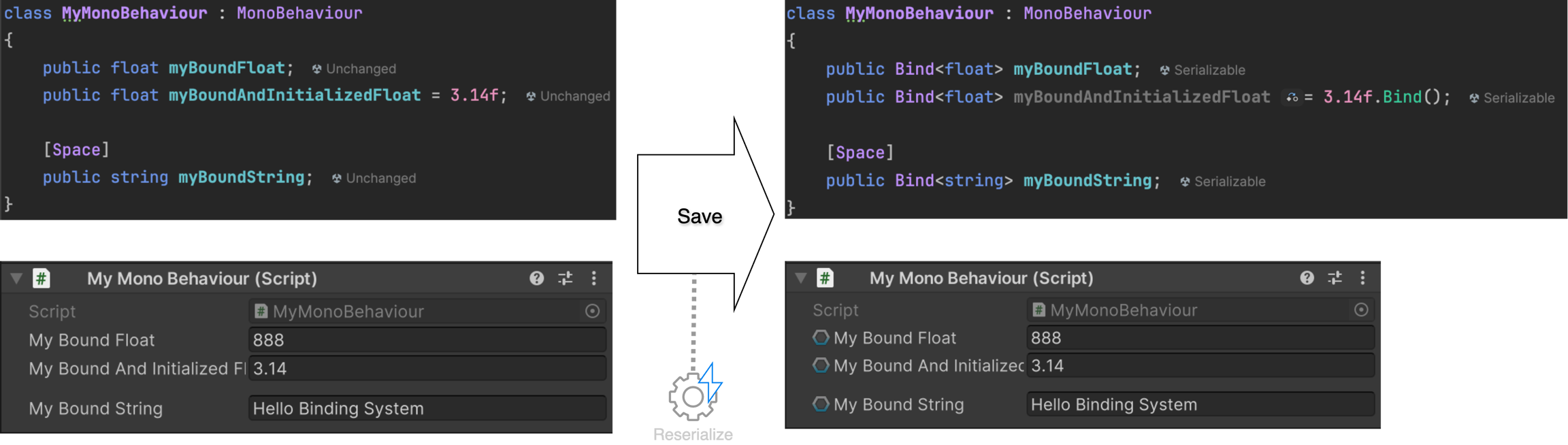Viewport: 1568px width, 445px height.
Task: Click the Serializable hint next to myBoundString
Action: pos(1223,182)
